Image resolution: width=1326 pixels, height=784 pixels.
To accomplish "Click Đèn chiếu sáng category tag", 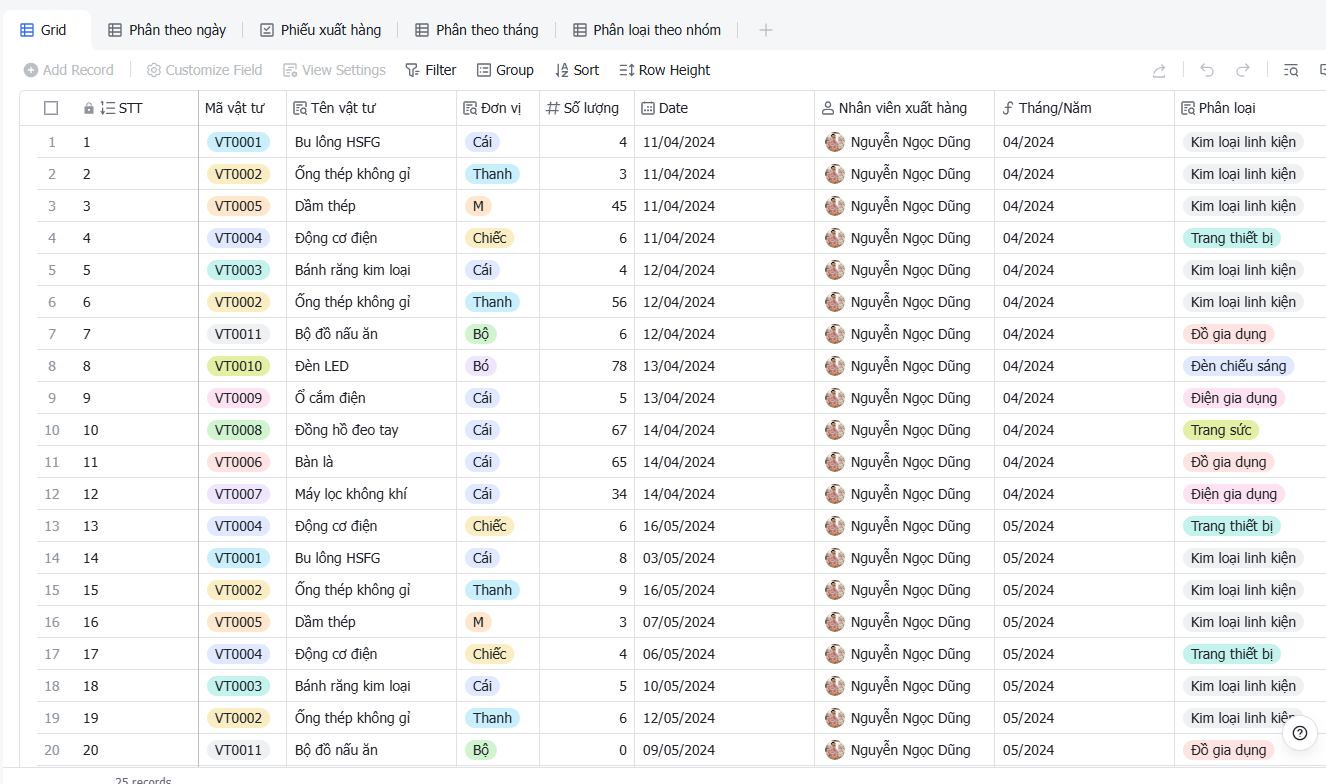I will [1238, 366].
